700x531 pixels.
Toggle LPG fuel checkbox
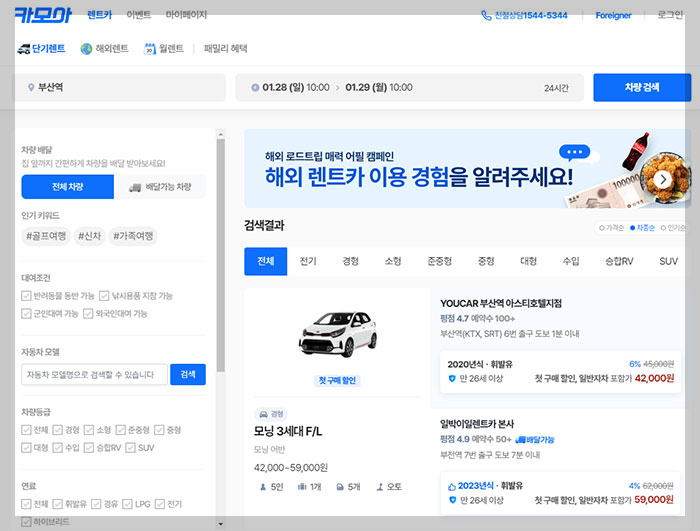tap(127, 504)
